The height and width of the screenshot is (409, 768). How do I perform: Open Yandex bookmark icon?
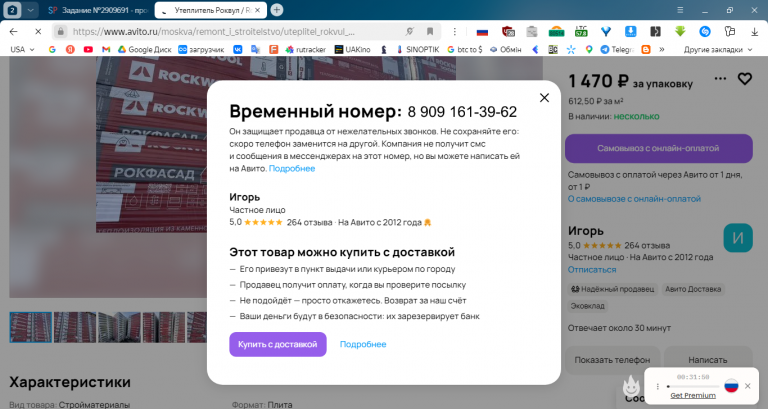pyautogui.click(x=70, y=49)
